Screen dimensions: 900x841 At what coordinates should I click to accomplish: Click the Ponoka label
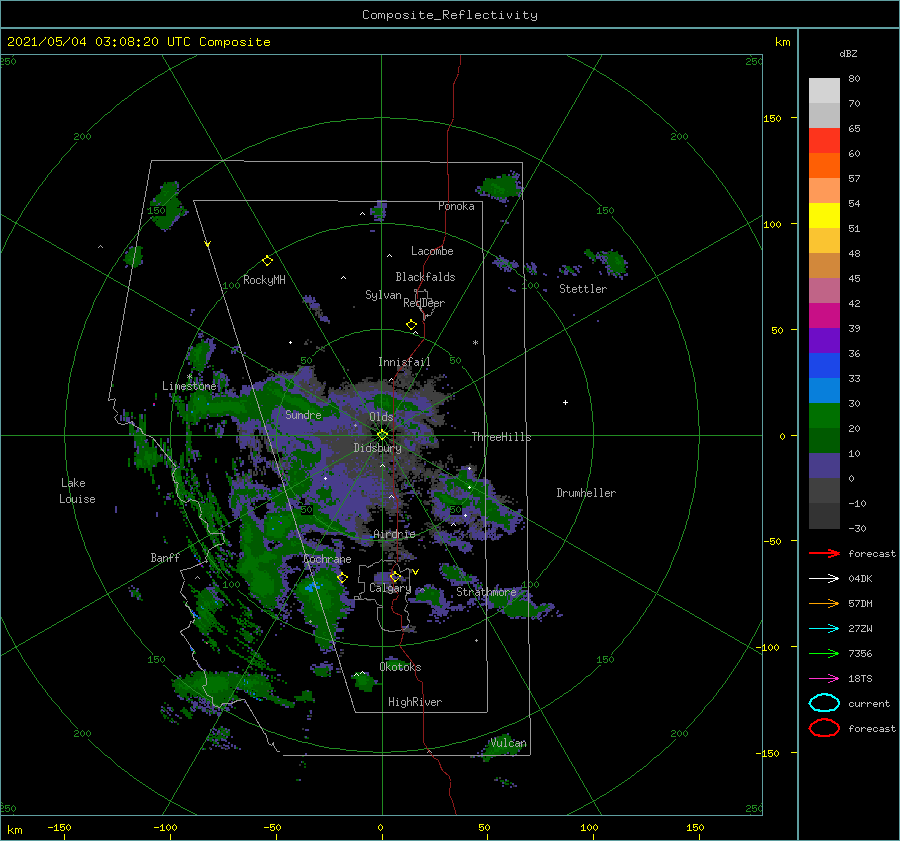tap(456, 206)
